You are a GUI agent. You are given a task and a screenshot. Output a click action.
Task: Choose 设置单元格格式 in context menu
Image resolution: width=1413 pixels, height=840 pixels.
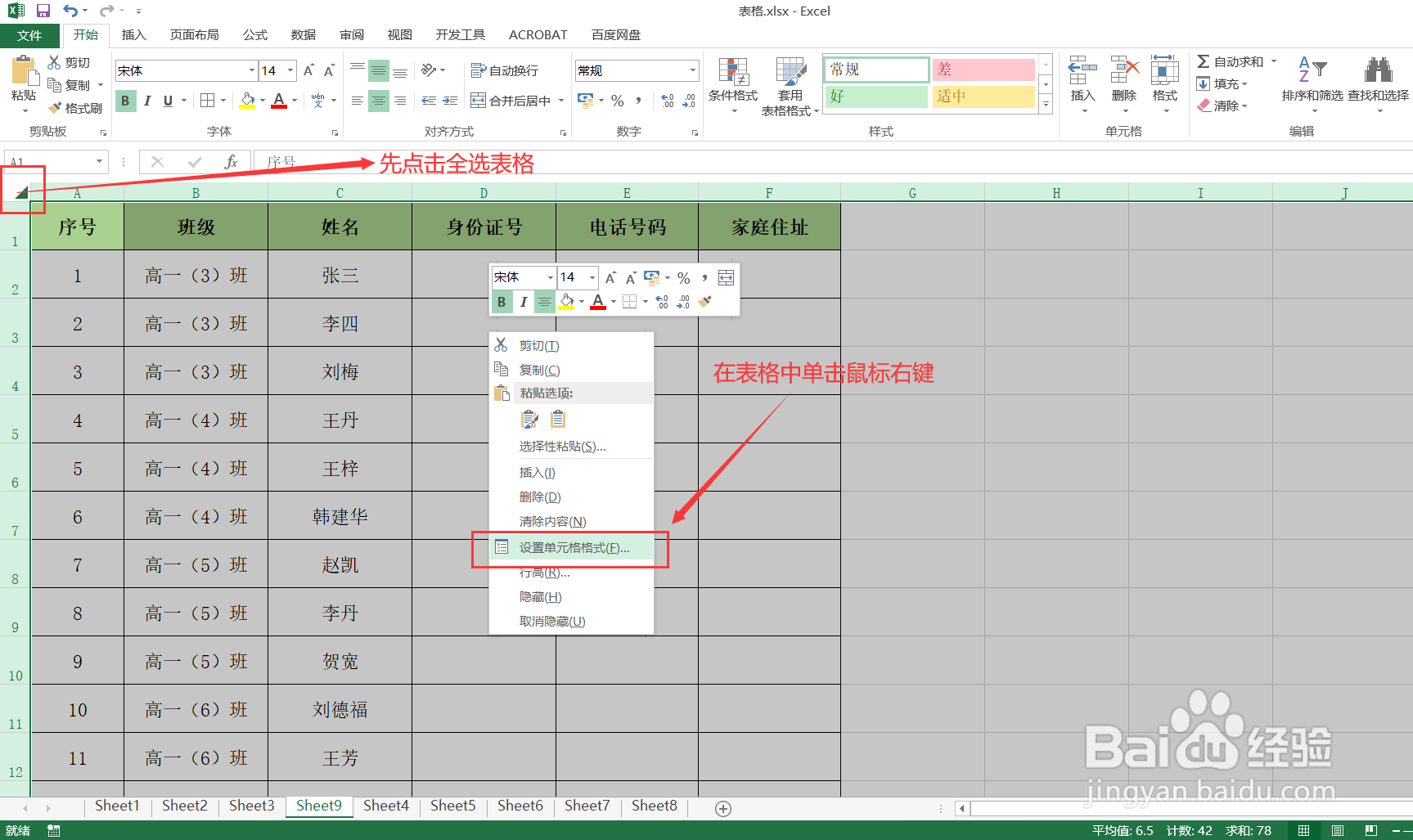point(571,548)
